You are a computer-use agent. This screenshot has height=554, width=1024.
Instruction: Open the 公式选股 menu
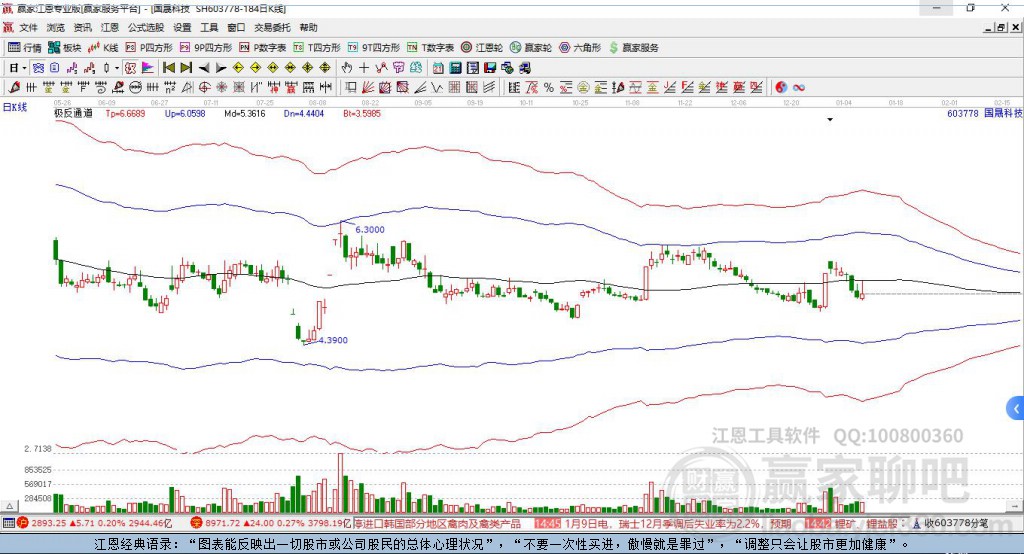(x=146, y=27)
